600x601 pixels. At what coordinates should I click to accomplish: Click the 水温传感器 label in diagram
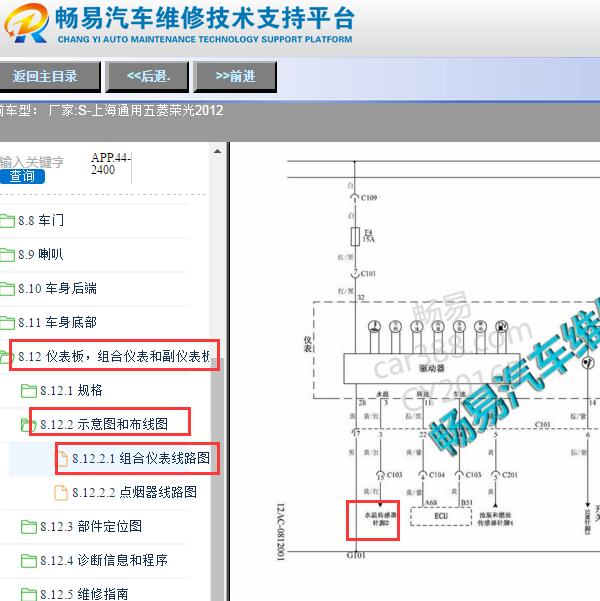point(381,519)
